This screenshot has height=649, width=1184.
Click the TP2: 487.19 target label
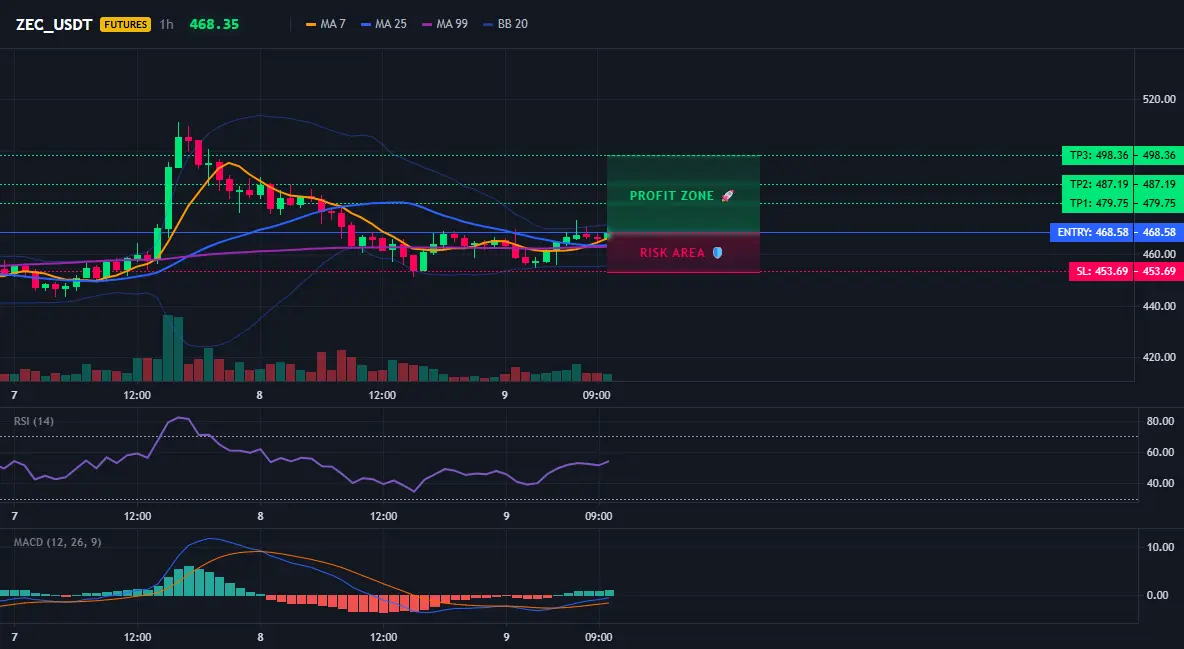(1097, 184)
